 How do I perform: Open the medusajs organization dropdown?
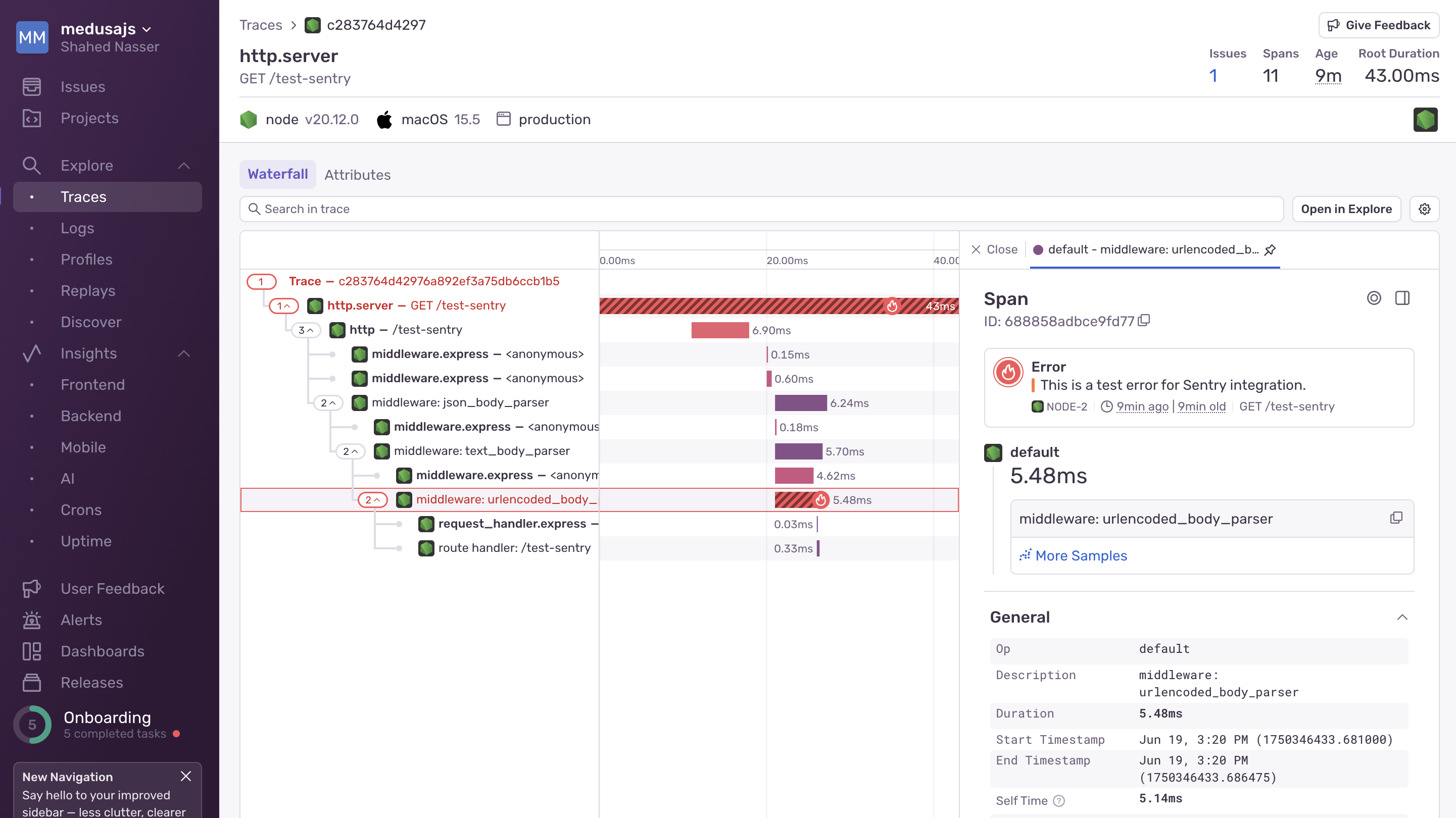click(x=106, y=29)
